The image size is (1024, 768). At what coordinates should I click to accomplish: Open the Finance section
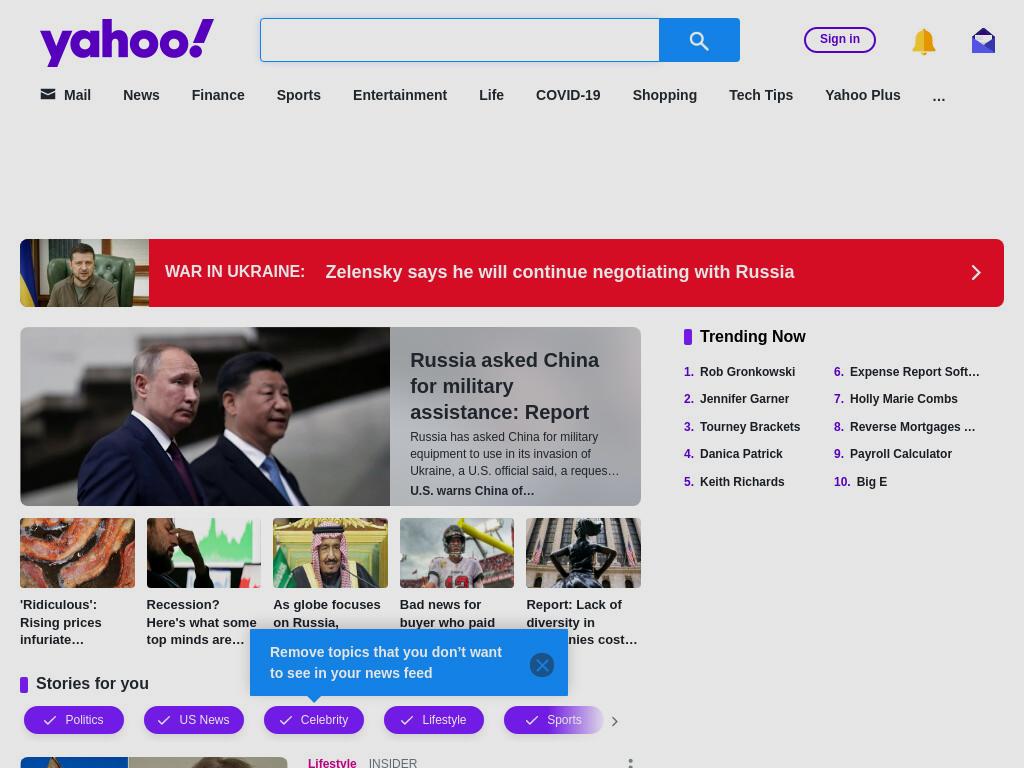[217, 95]
